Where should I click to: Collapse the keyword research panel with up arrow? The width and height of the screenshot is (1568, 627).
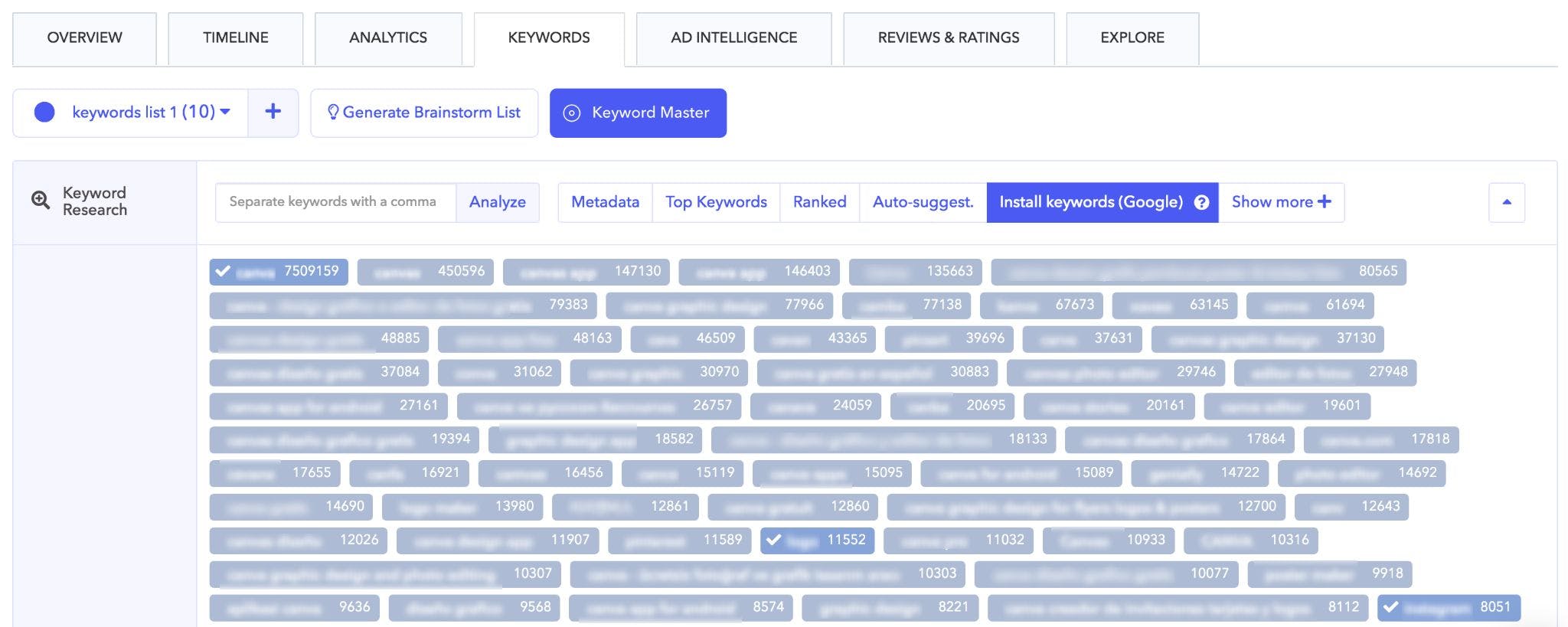pos(1506,202)
